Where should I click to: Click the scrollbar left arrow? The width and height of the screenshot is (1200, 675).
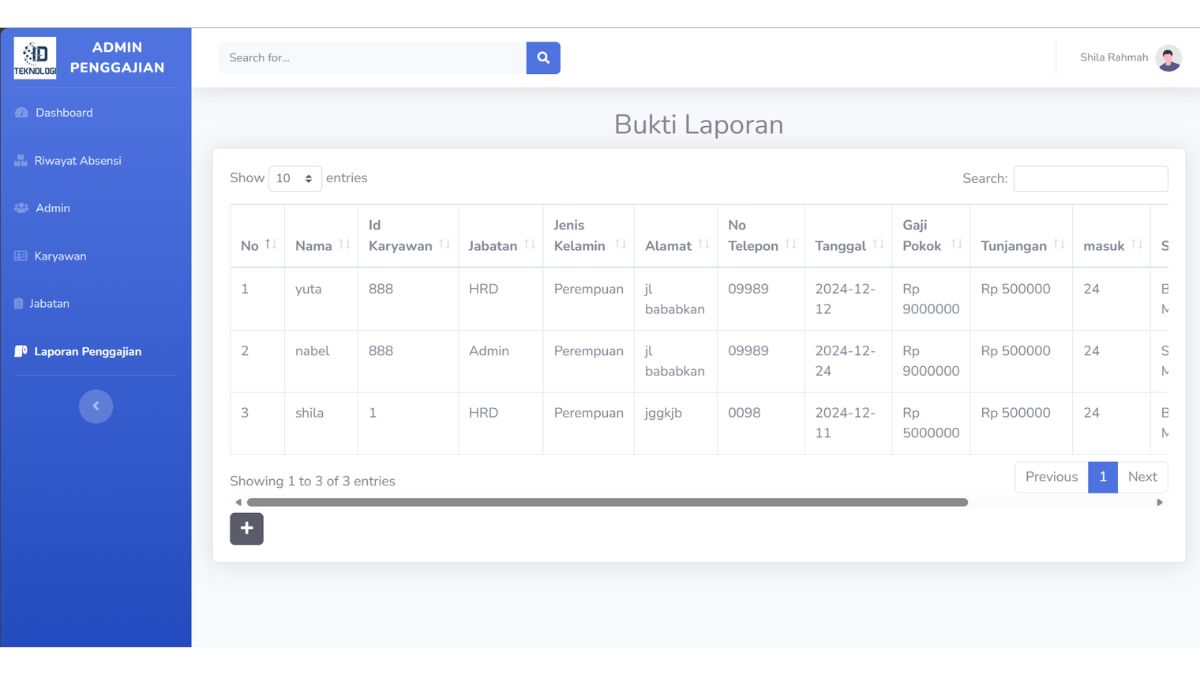238,502
